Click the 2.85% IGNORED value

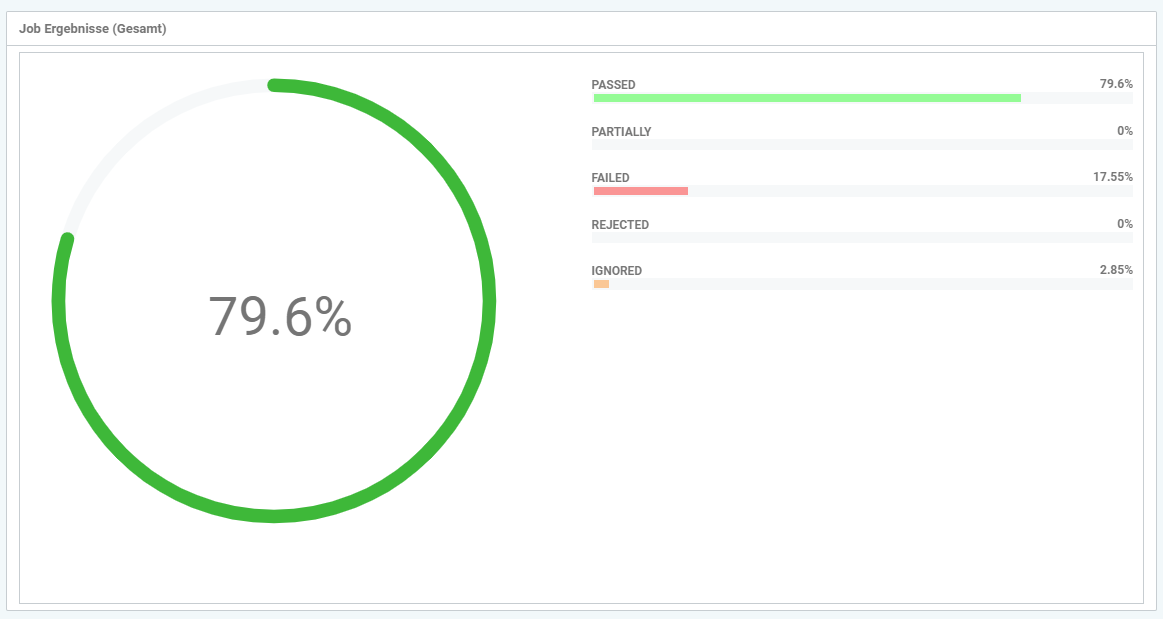1115,270
